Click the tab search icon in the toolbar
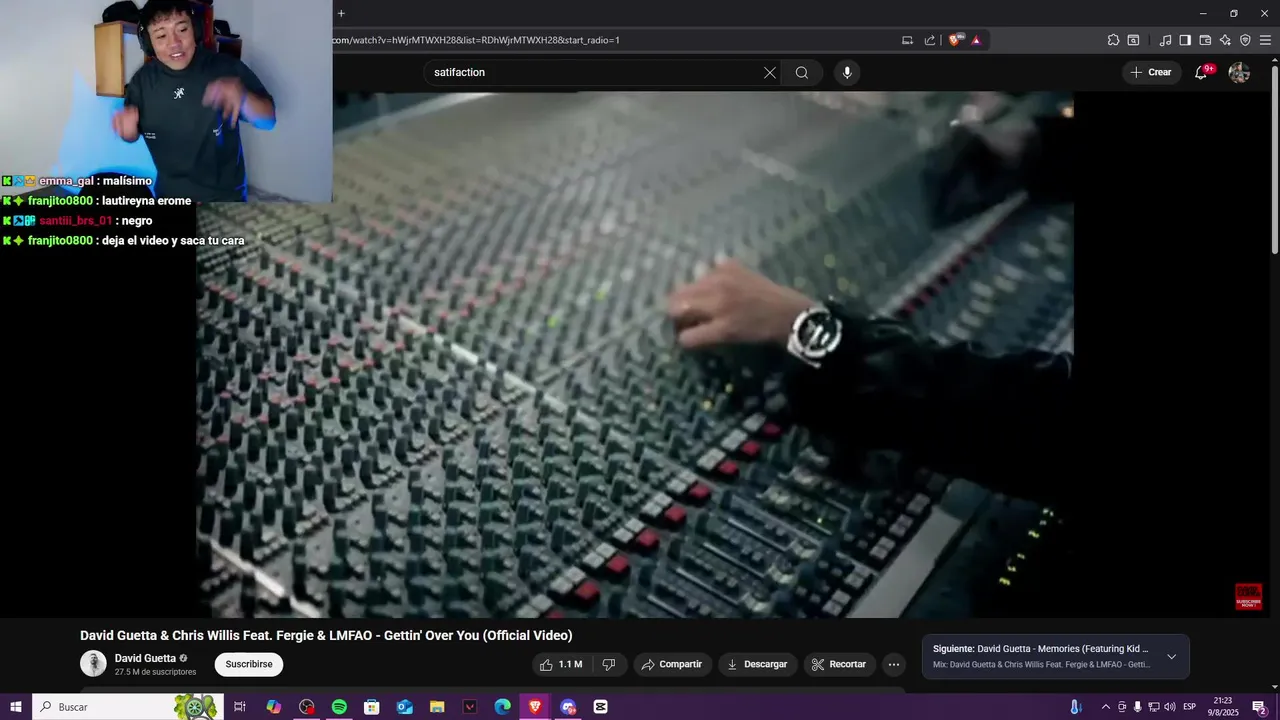 1133,40
